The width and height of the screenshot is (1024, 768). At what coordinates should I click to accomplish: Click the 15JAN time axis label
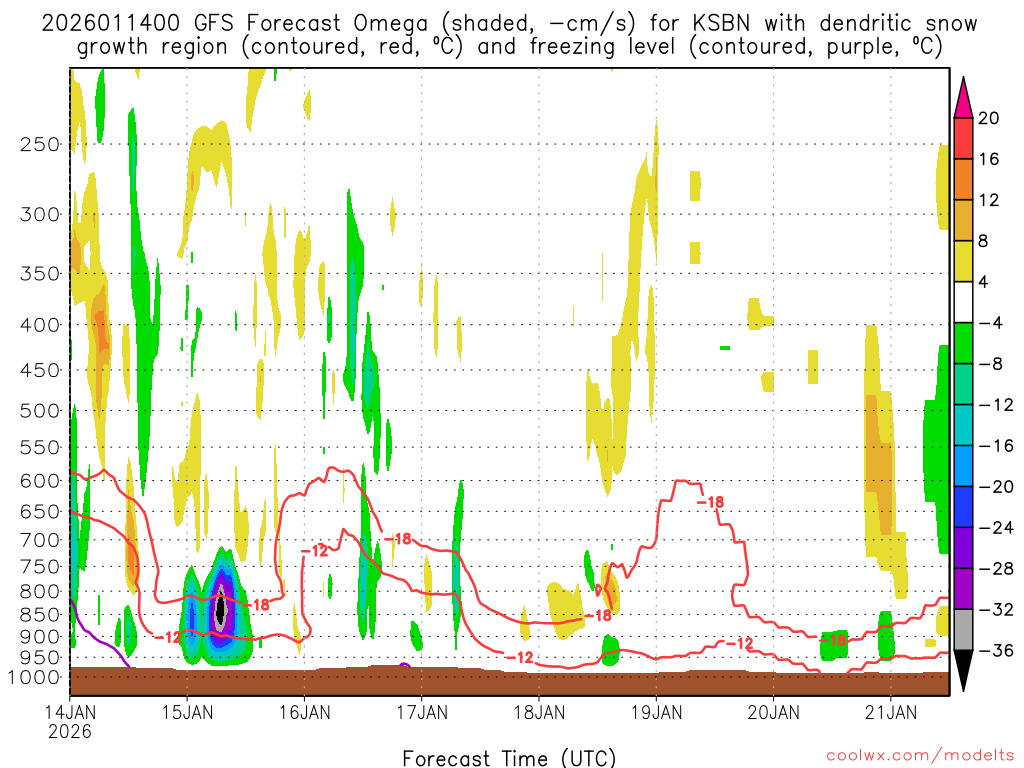click(x=187, y=712)
